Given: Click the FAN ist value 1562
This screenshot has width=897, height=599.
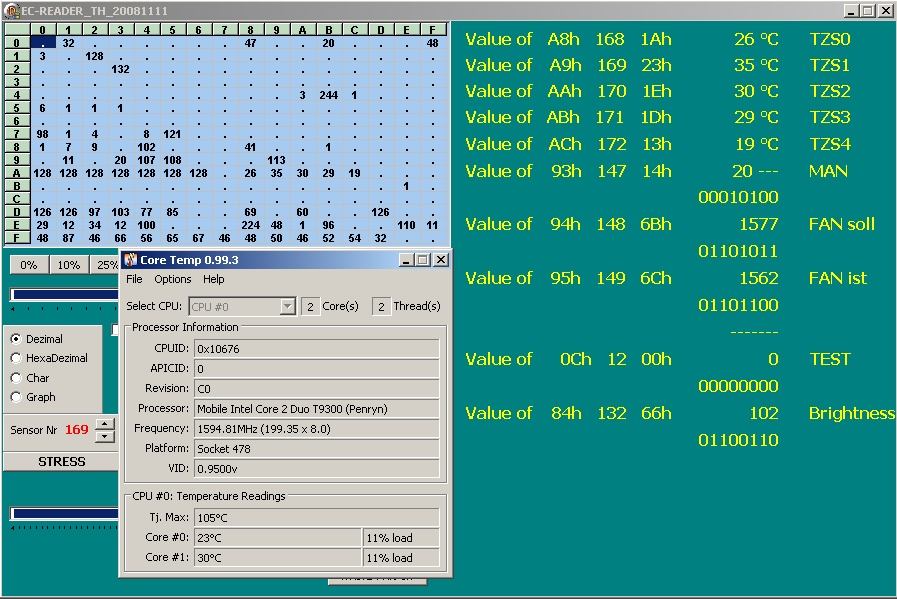Looking at the screenshot, I should [759, 278].
